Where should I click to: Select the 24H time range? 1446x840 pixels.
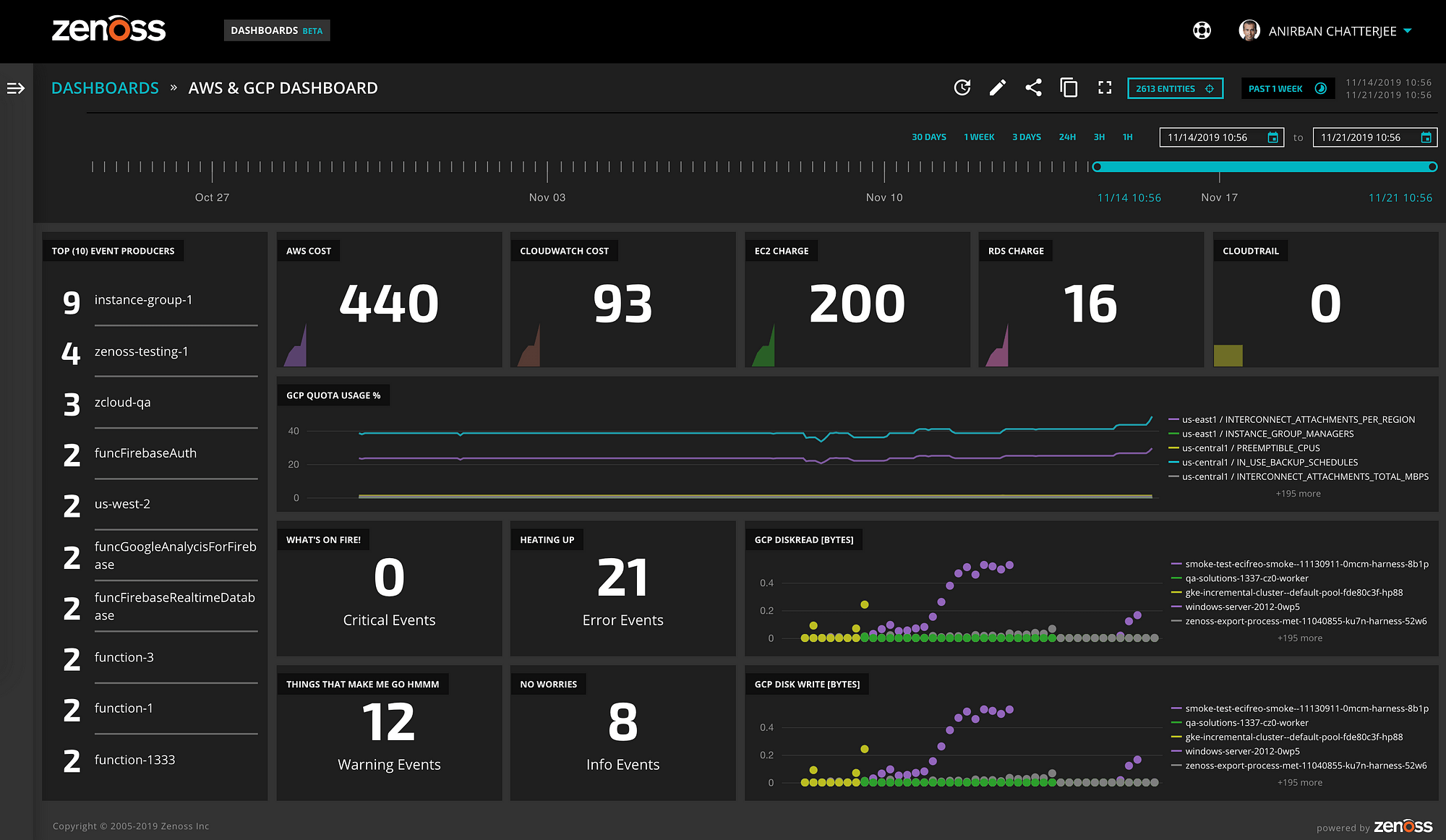1067,137
